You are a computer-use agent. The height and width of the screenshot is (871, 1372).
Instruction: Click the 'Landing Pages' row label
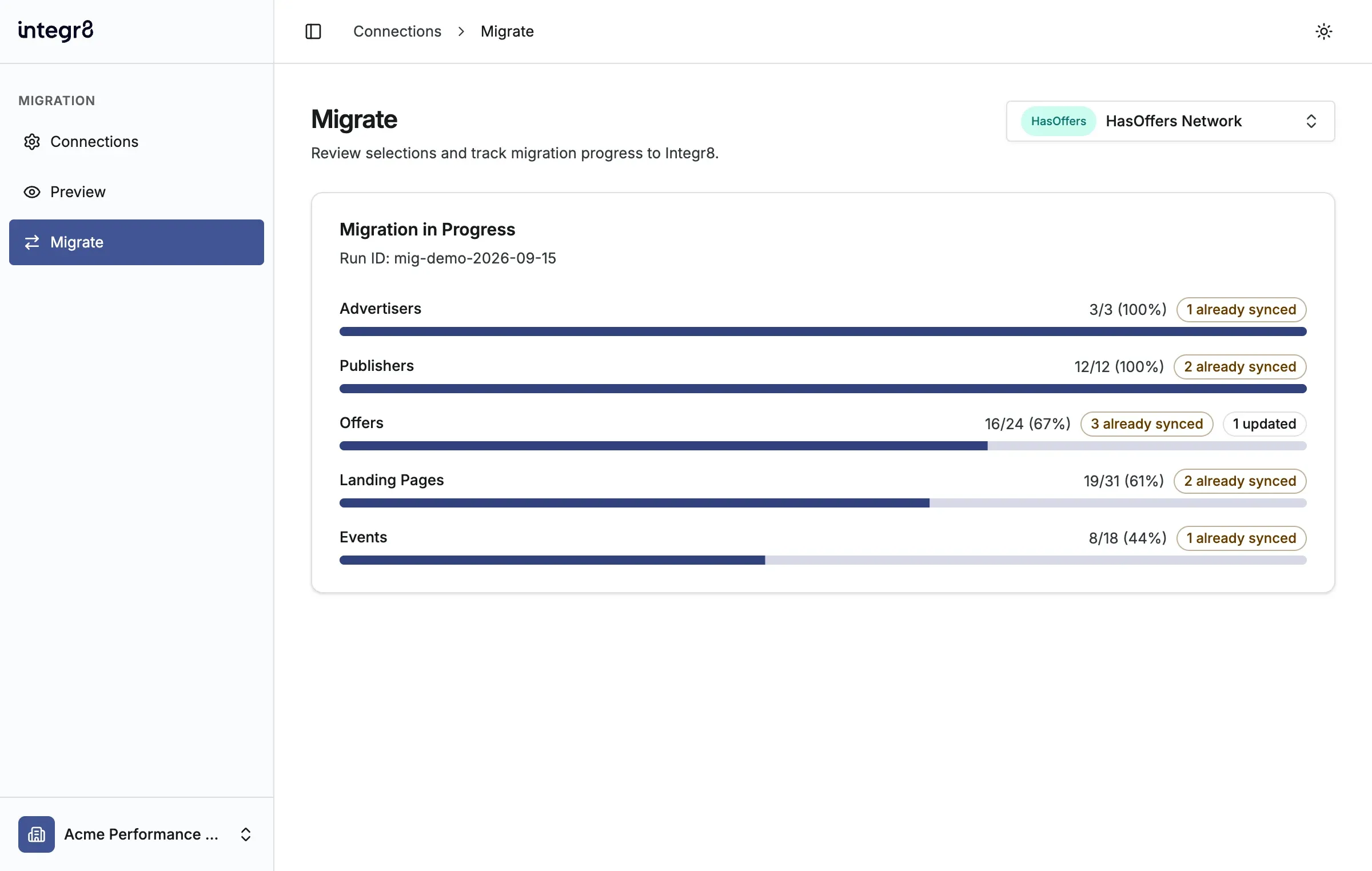coord(392,480)
